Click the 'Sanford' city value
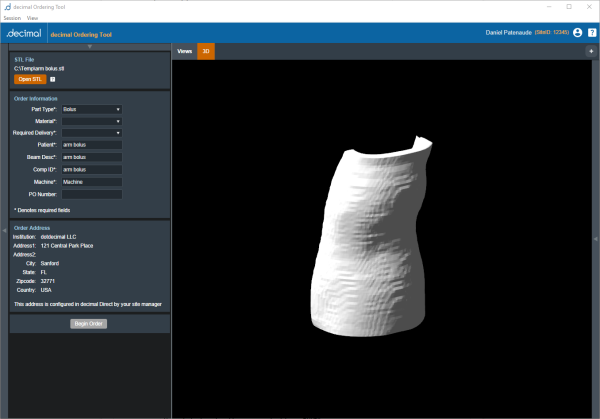The height and width of the screenshot is (419, 600). 50,263
